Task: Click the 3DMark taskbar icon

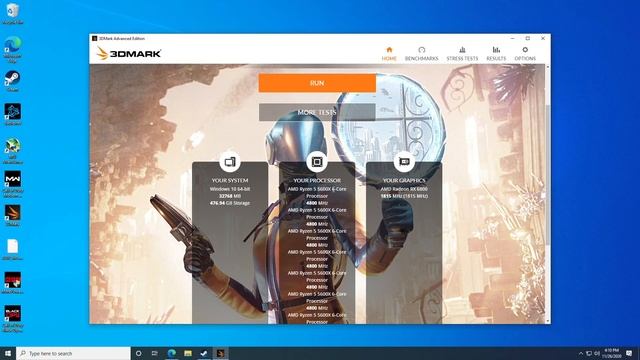Action: [x=220, y=353]
